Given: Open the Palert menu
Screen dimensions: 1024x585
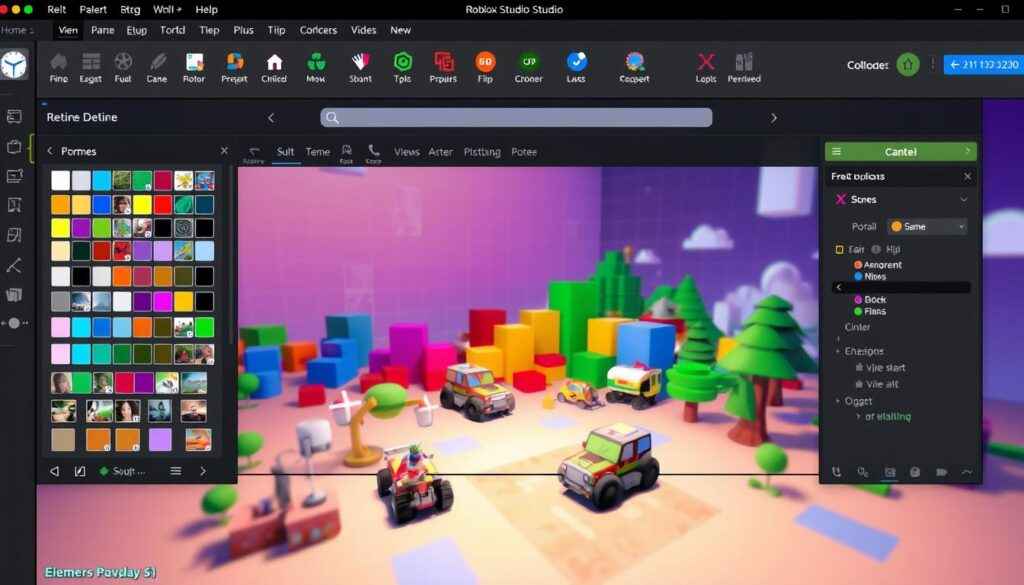Looking at the screenshot, I should (93, 9).
